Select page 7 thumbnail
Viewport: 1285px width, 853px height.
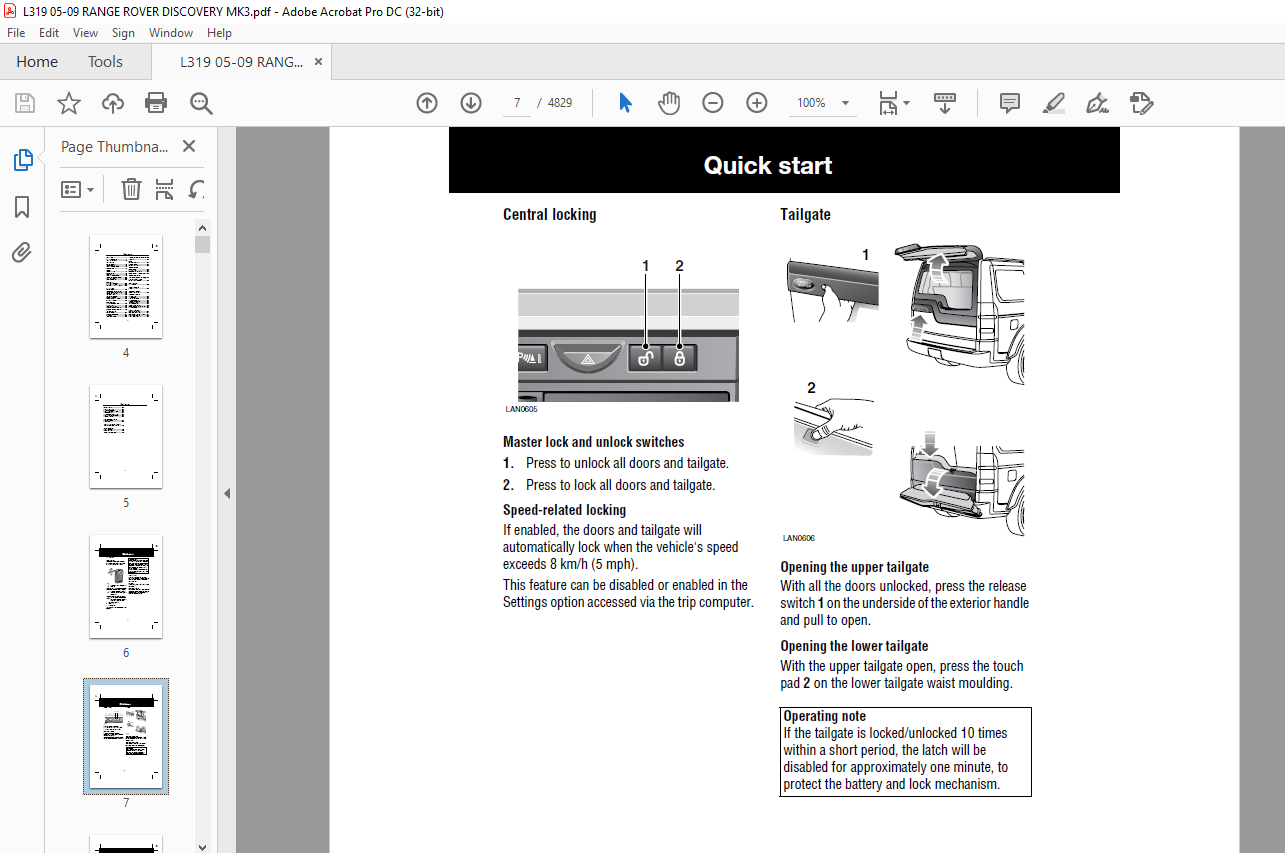pyautogui.click(x=126, y=737)
